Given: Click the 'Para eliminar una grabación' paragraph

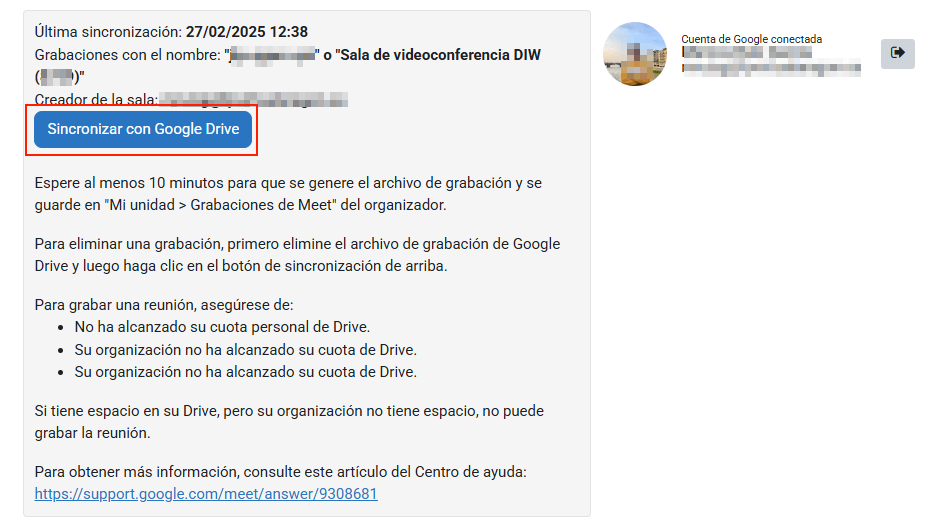Looking at the screenshot, I should (x=297, y=254).
